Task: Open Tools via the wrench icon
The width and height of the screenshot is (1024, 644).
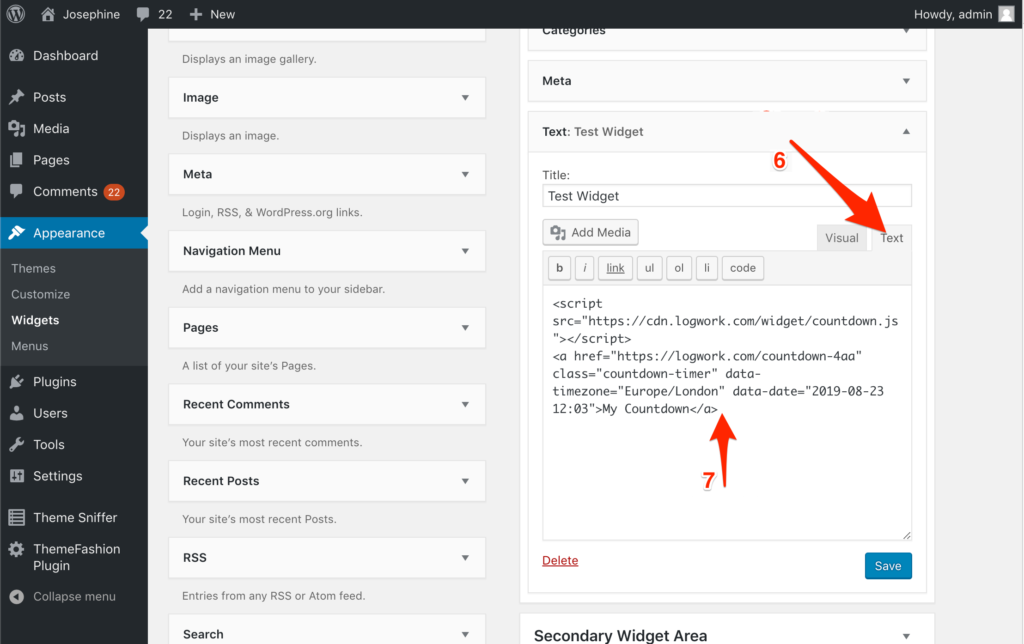Action: click(16, 445)
